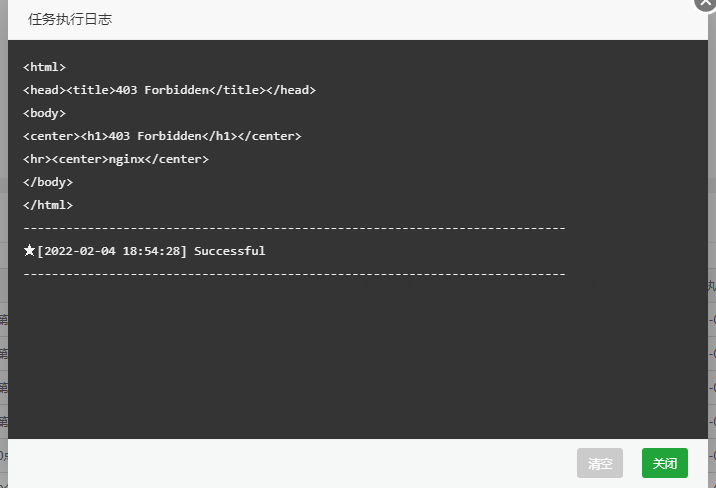Click the dashed separator above the timestamp
Image resolution: width=716 pixels, height=488 pixels.
(295, 228)
